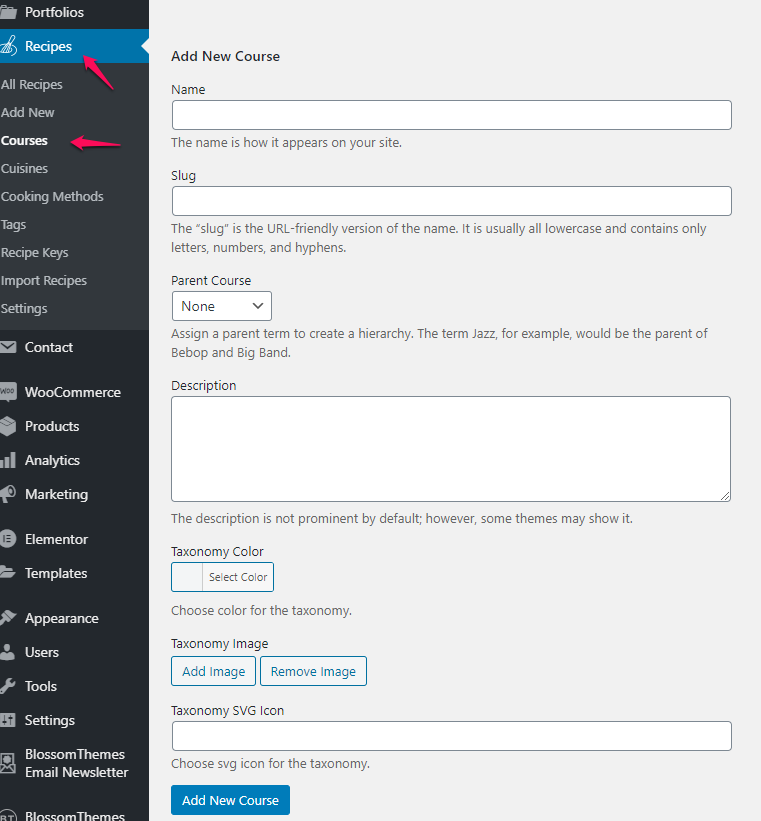Click the Add New Course button

pyautogui.click(x=230, y=800)
